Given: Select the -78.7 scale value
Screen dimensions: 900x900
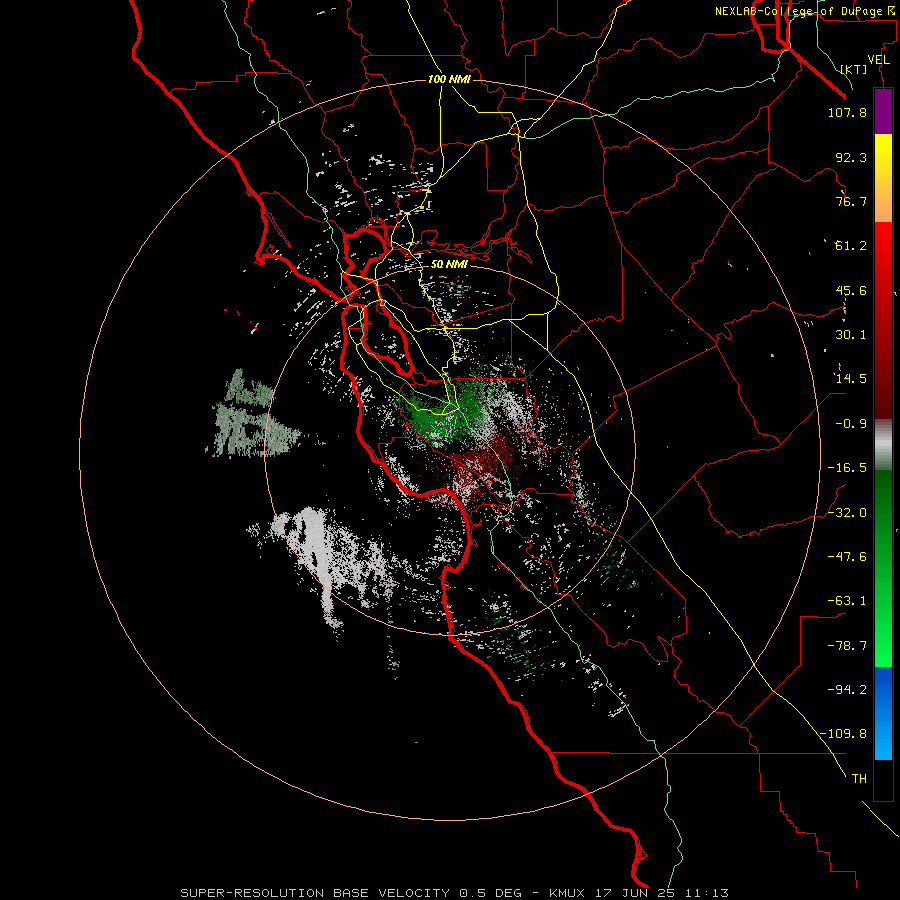Looking at the screenshot, I should coord(847,646).
